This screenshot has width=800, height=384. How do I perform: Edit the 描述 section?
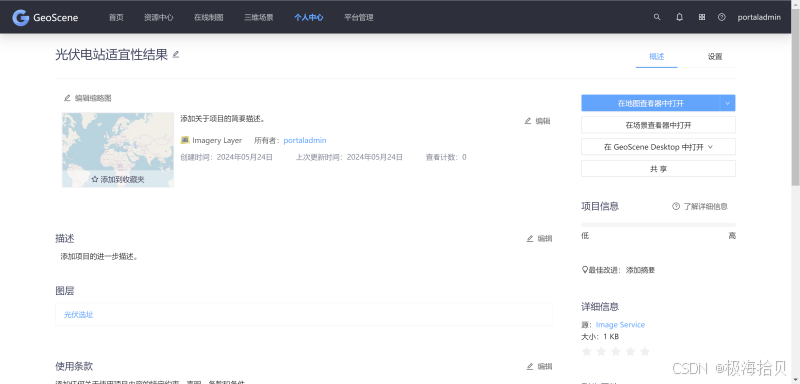click(x=539, y=238)
